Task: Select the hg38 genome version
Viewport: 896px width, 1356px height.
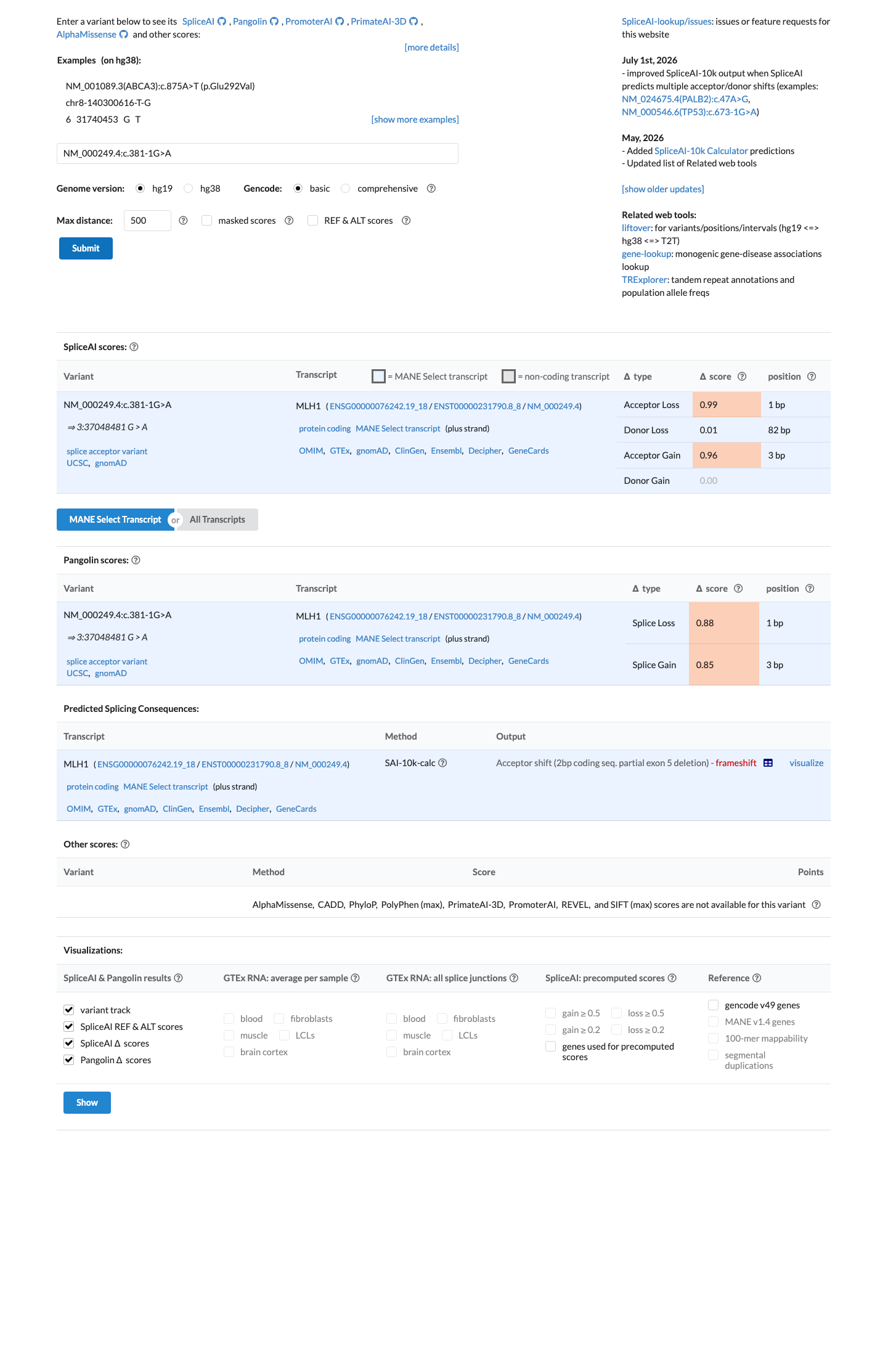Action: pos(189,189)
